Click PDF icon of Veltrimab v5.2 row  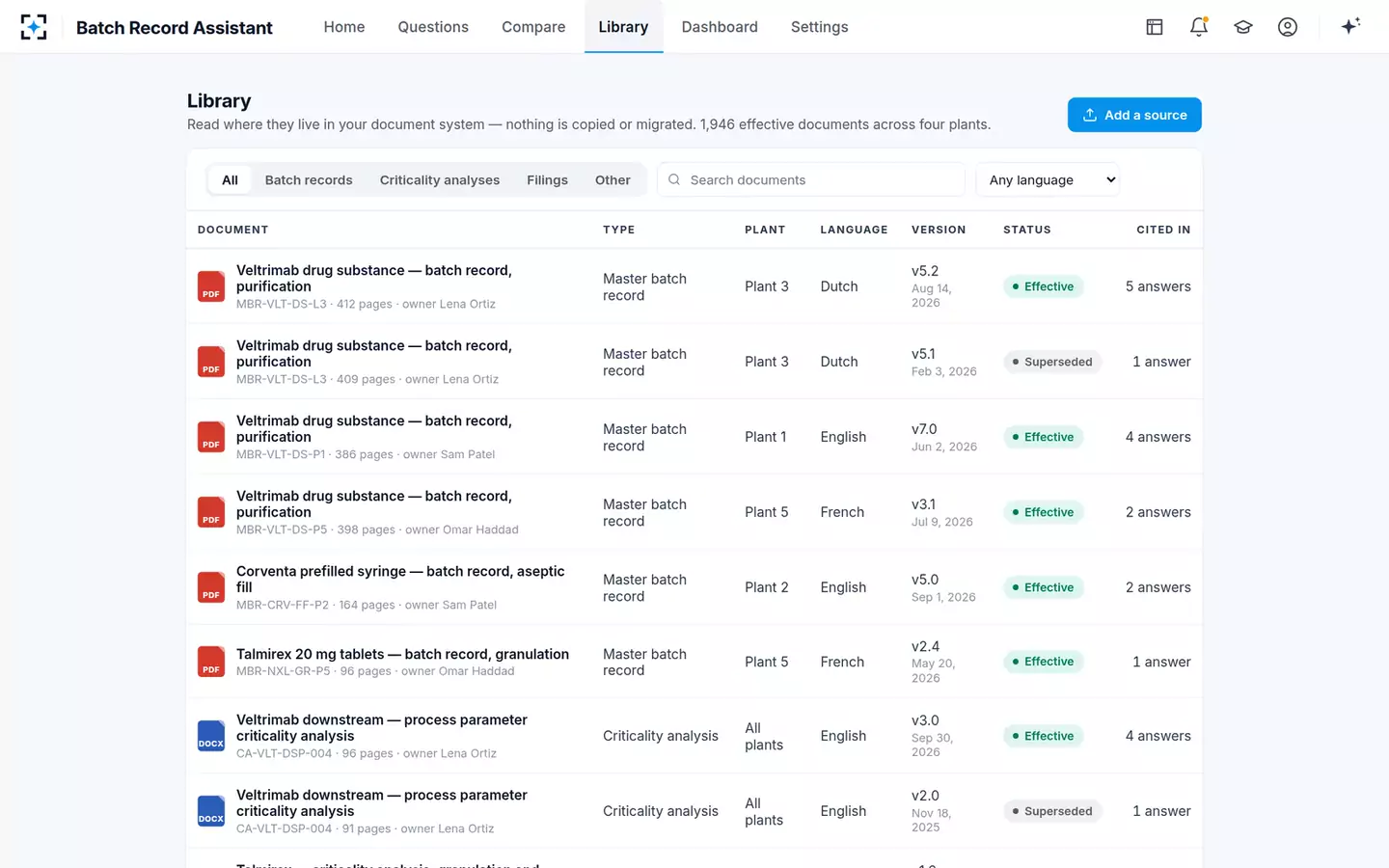(211, 286)
